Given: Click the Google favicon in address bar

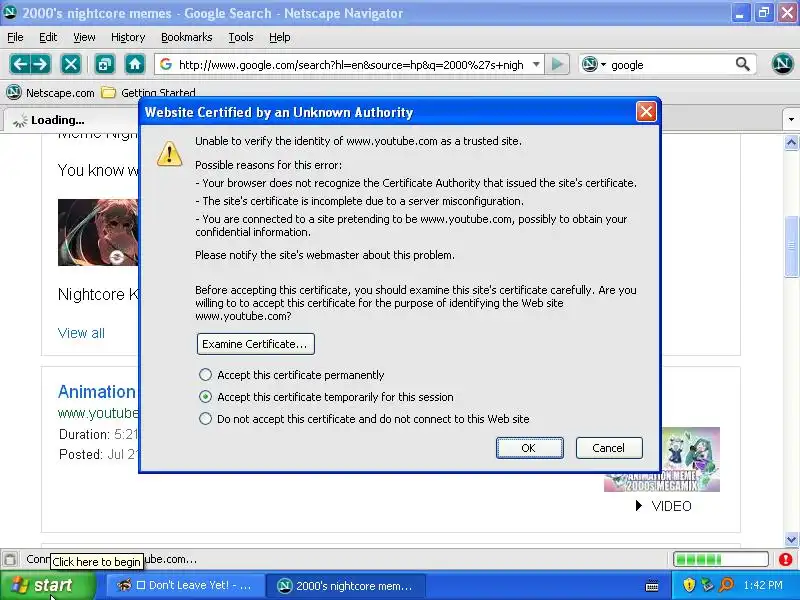Looking at the screenshot, I should pyautogui.click(x=166, y=64).
